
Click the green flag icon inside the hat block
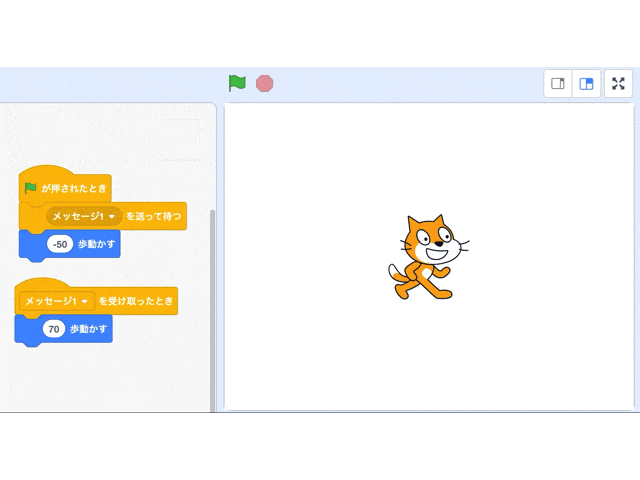click(30, 188)
